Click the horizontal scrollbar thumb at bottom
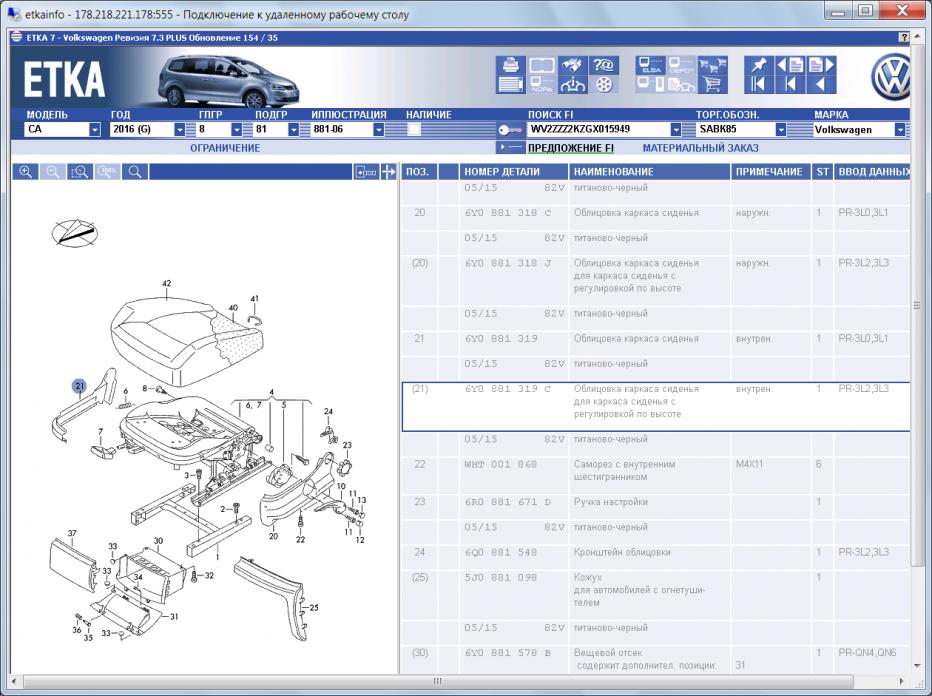Image resolution: width=932 pixels, height=696 pixels. point(438,681)
